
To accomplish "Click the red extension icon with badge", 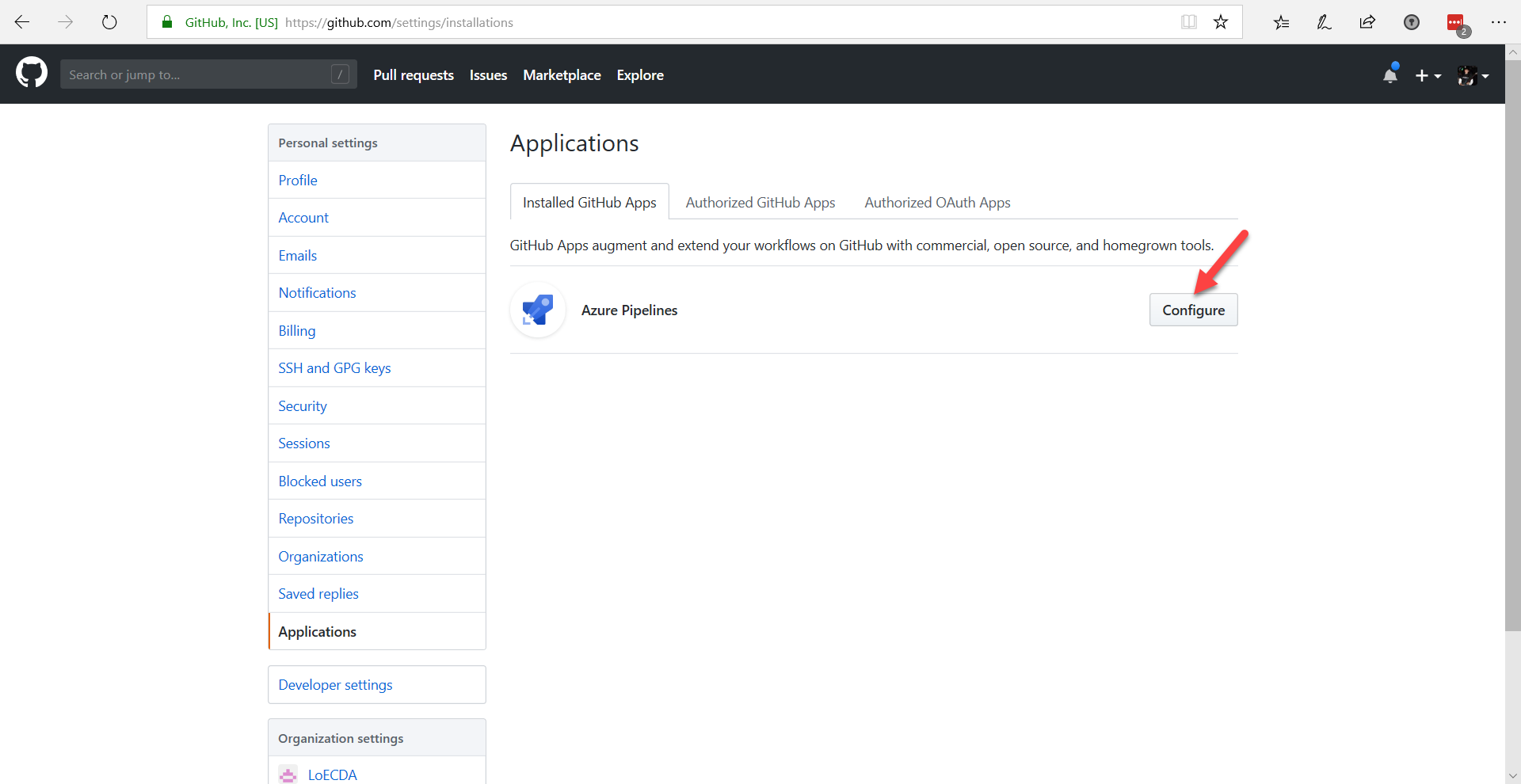I will click(x=1457, y=24).
